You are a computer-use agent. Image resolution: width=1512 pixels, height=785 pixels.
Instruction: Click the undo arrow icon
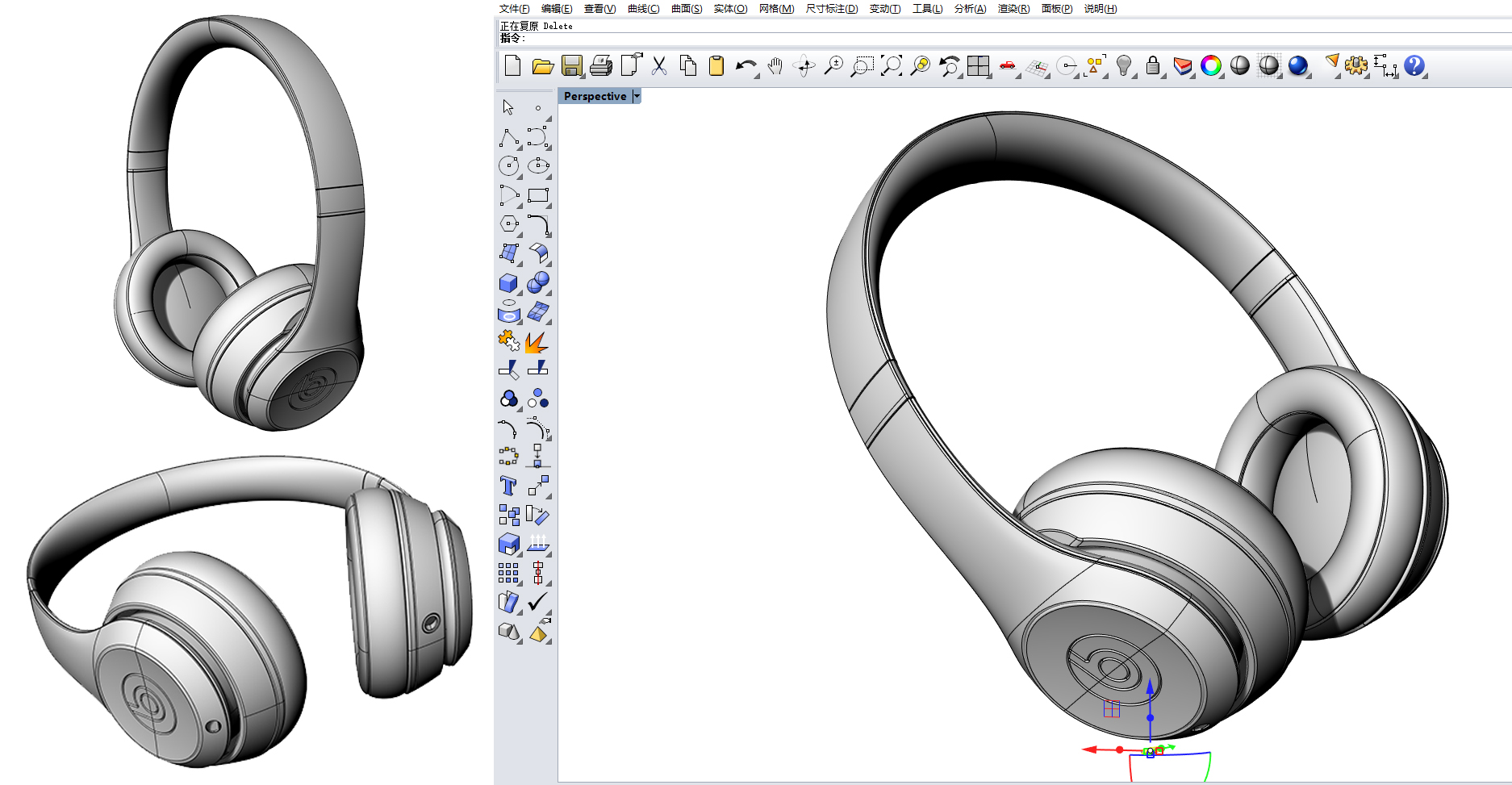click(745, 67)
